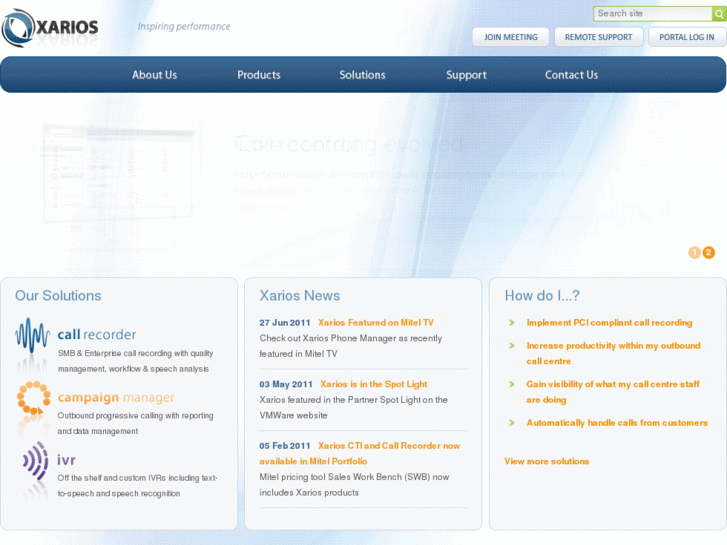
Task: Click the green search magnifier button
Action: pyautogui.click(x=719, y=14)
